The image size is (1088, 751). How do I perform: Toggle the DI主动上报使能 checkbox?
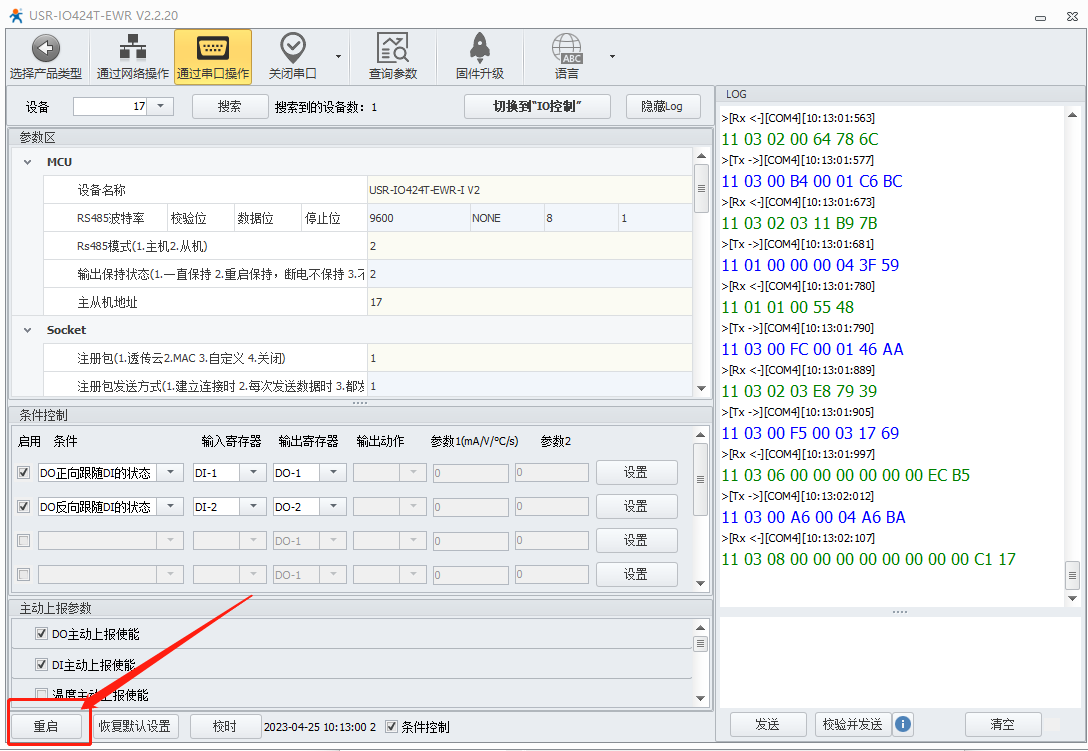click(42, 664)
